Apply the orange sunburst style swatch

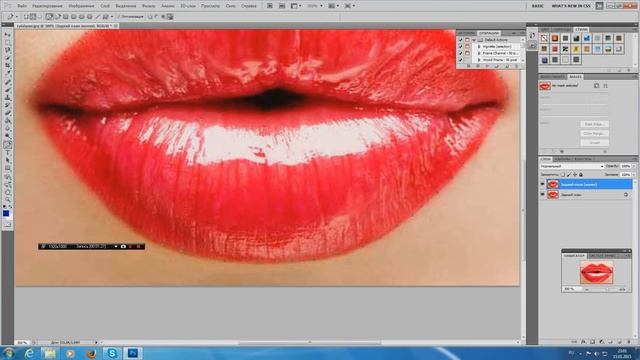555,38
